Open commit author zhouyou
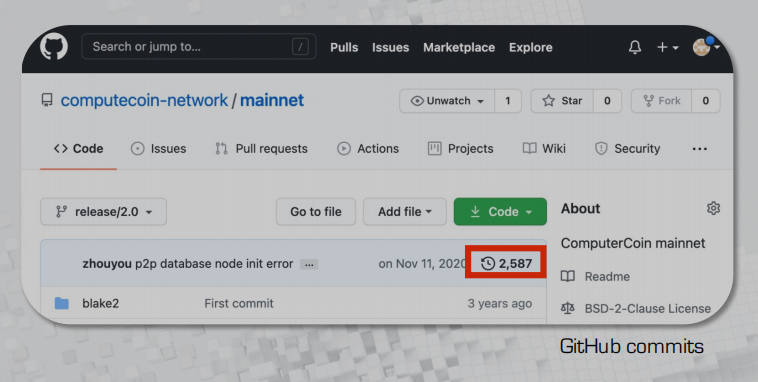This screenshot has height=382, width=758. click(107, 264)
